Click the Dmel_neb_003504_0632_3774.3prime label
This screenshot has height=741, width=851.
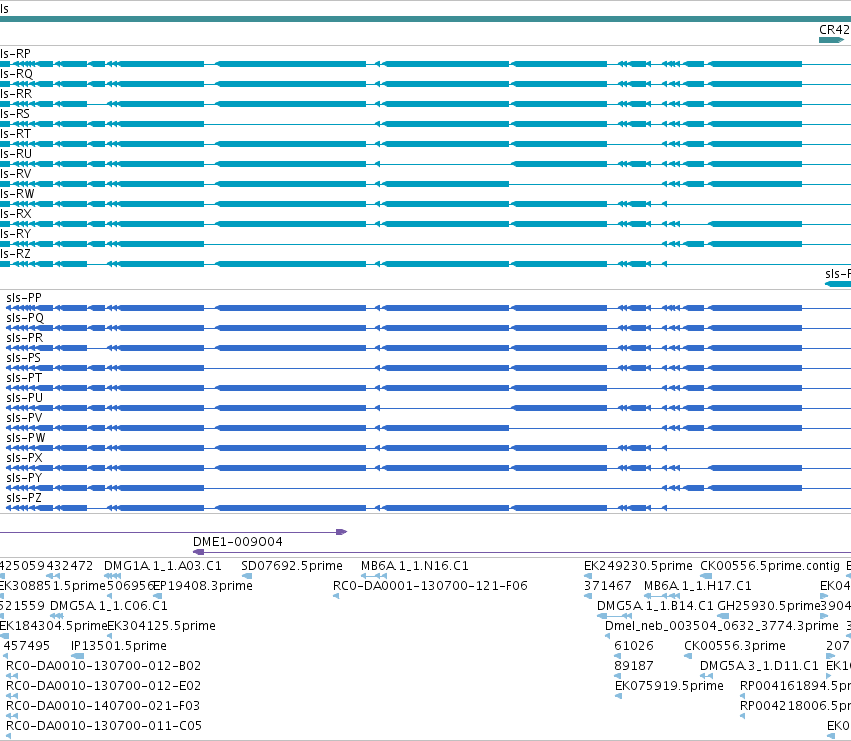(722, 626)
